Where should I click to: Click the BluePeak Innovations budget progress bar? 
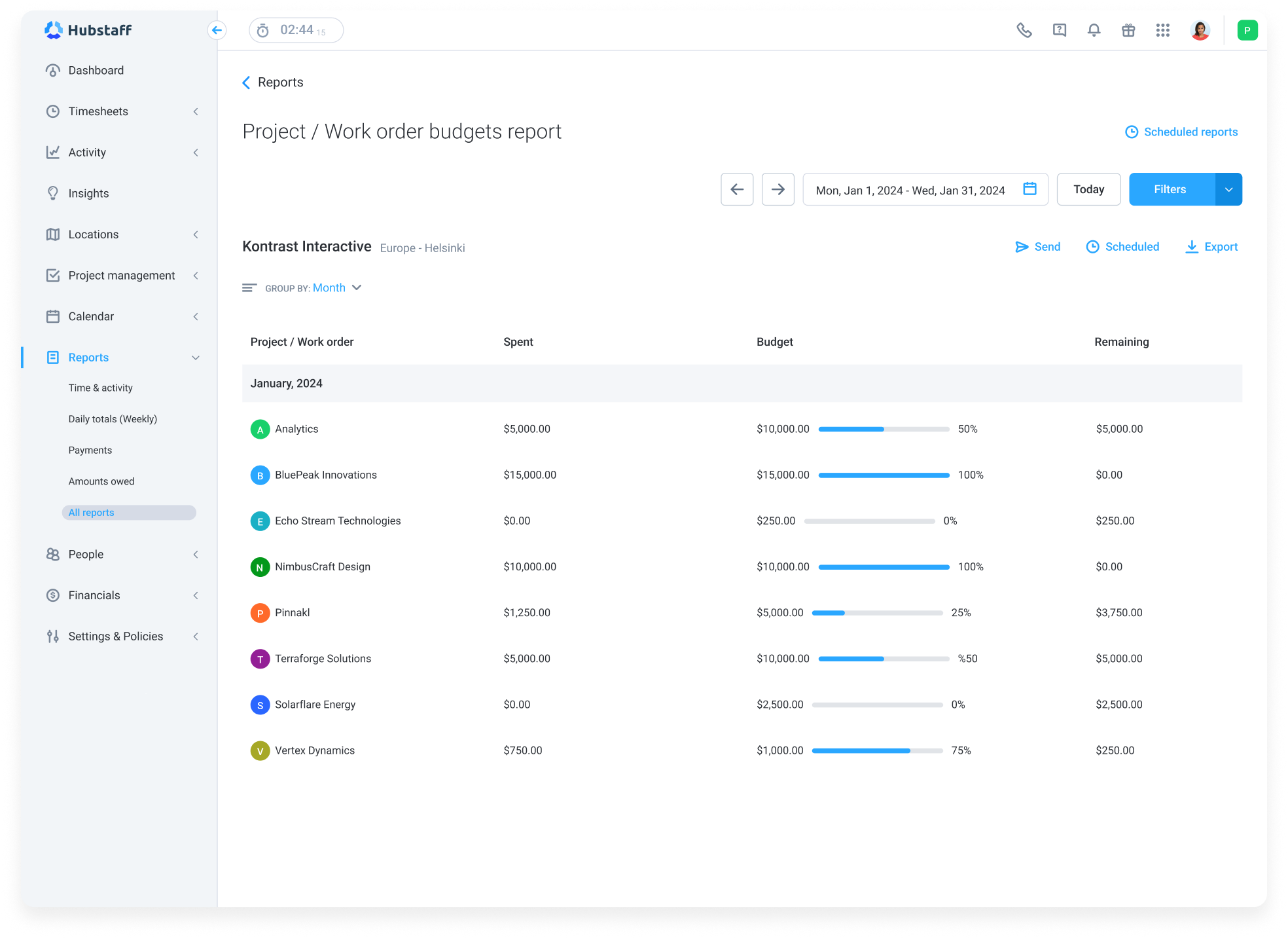[x=884, y=475]
